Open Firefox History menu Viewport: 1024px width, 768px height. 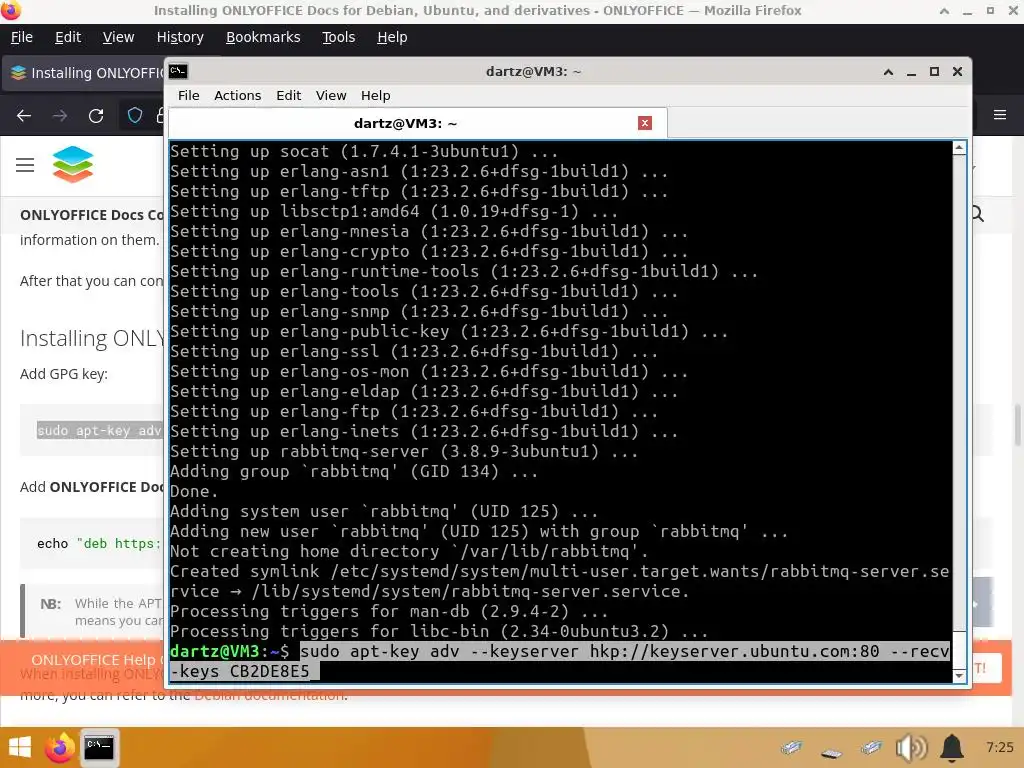180,37
